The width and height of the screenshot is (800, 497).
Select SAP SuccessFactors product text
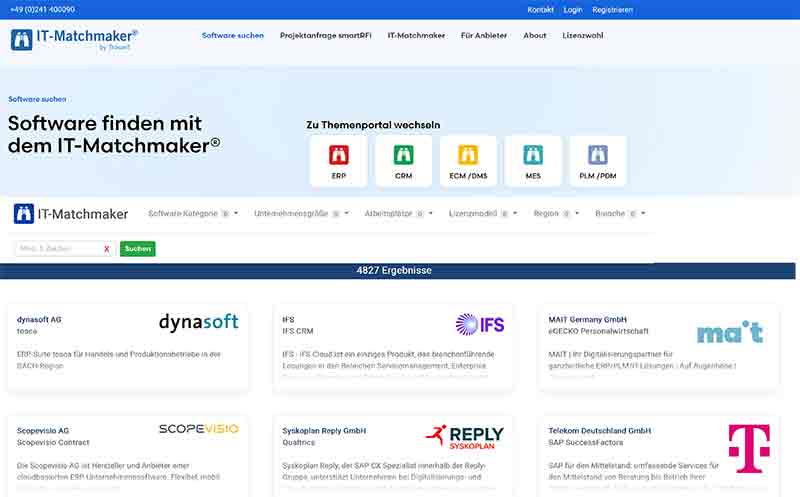click(x=585, y=442)
